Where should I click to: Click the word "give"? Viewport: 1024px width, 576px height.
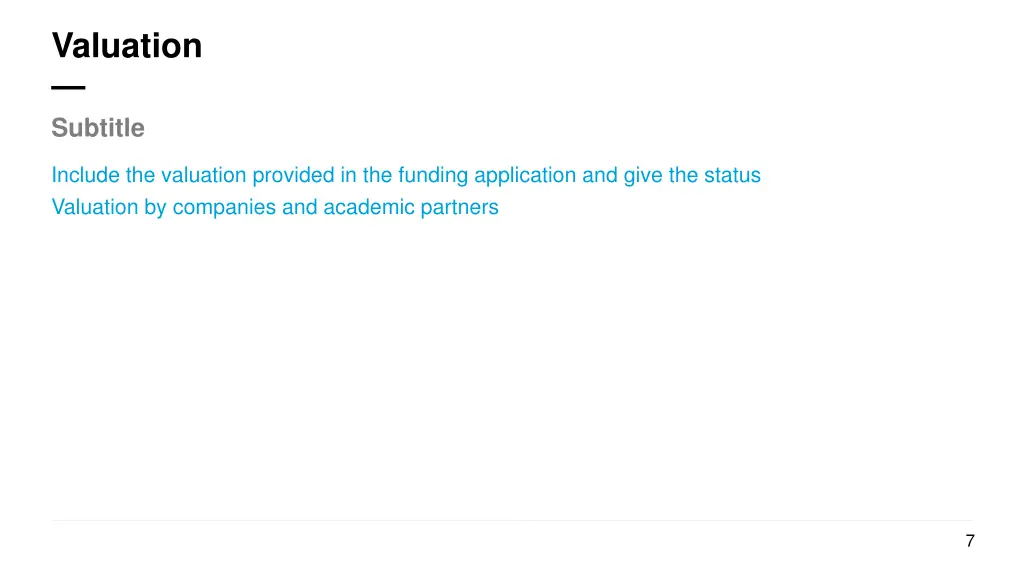pyautogui.click(x=643, y=176)
